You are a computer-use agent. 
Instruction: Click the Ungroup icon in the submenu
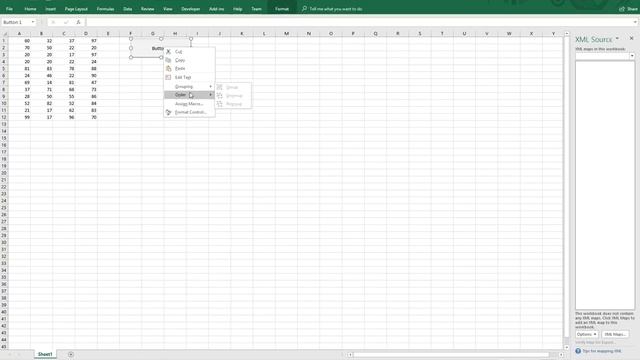click(220, 96)
